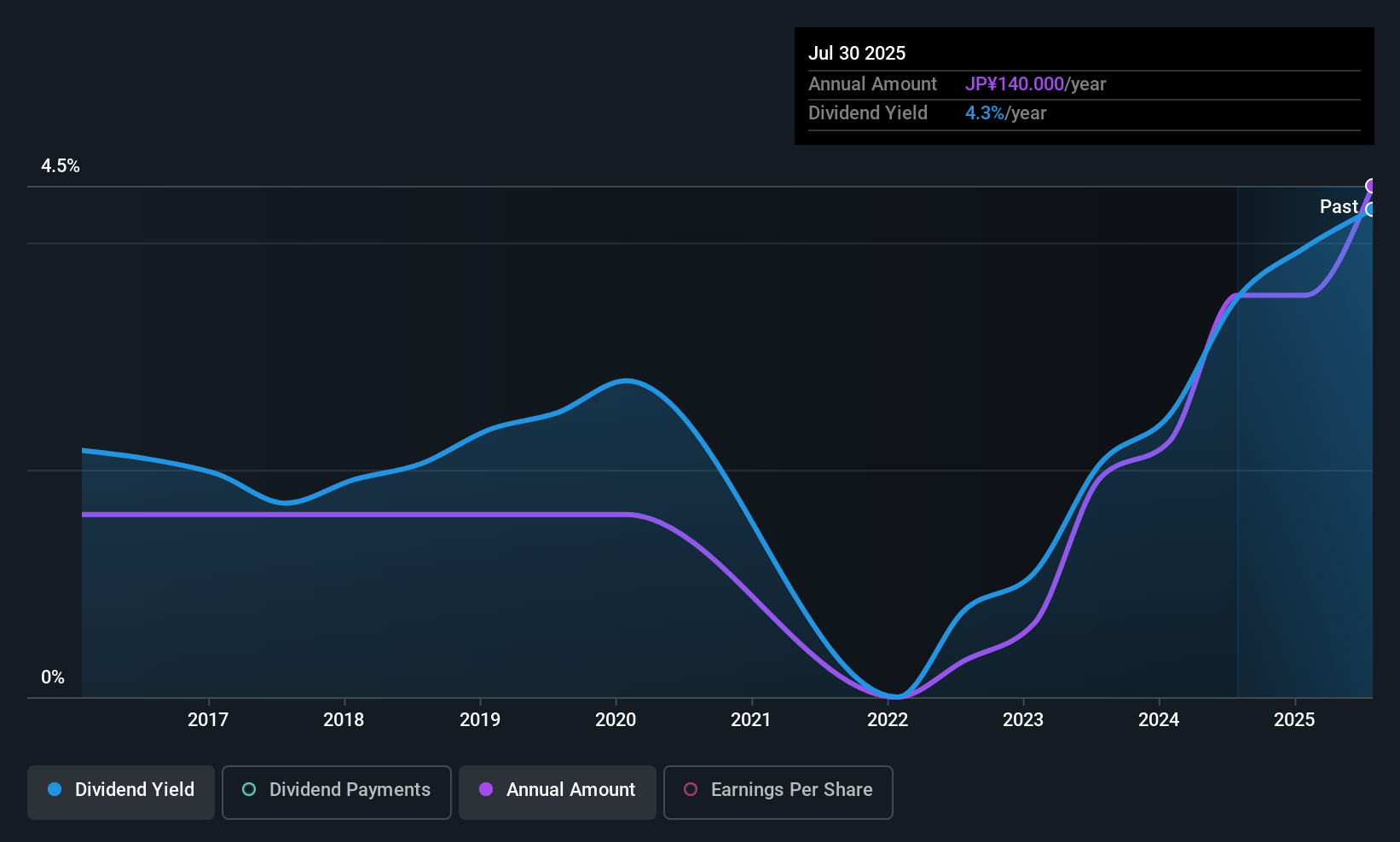Viewport: 1400px width, 842px height.
Task: Click the 0% y-axis label
Action: coord(53,678)
